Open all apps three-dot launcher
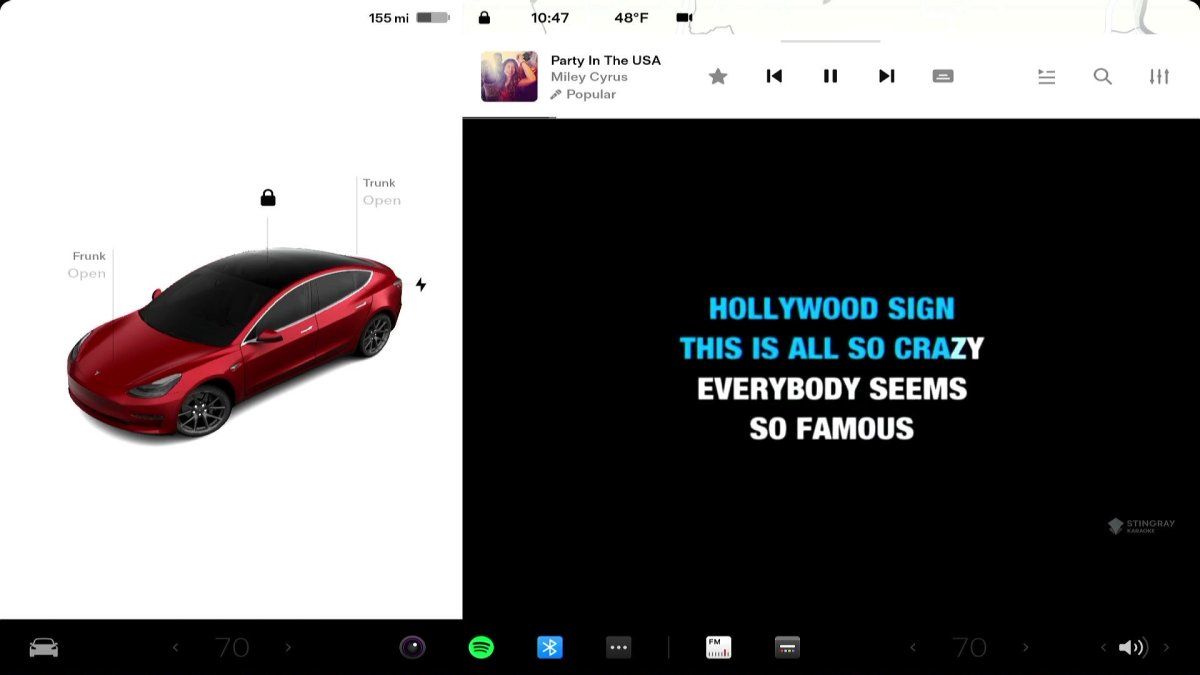 619,647
